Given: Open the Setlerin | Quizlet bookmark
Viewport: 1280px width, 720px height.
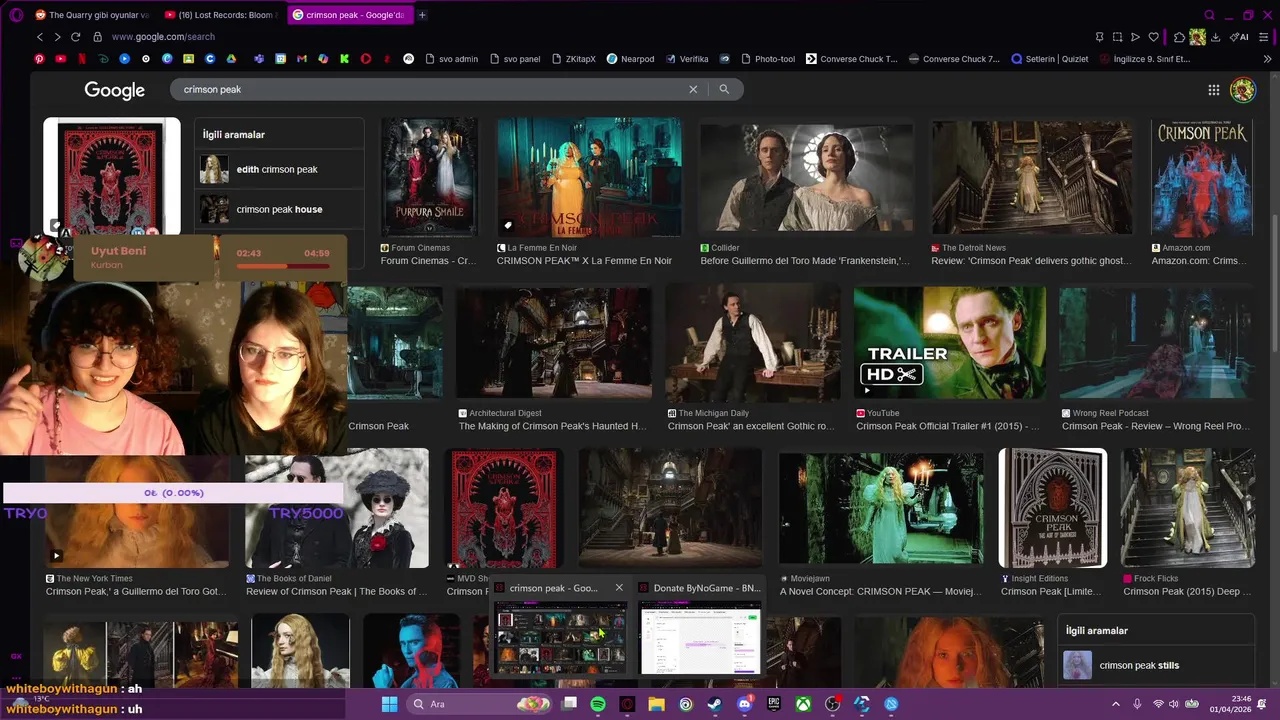Looking at the screenshot, I should point(1050,59).
